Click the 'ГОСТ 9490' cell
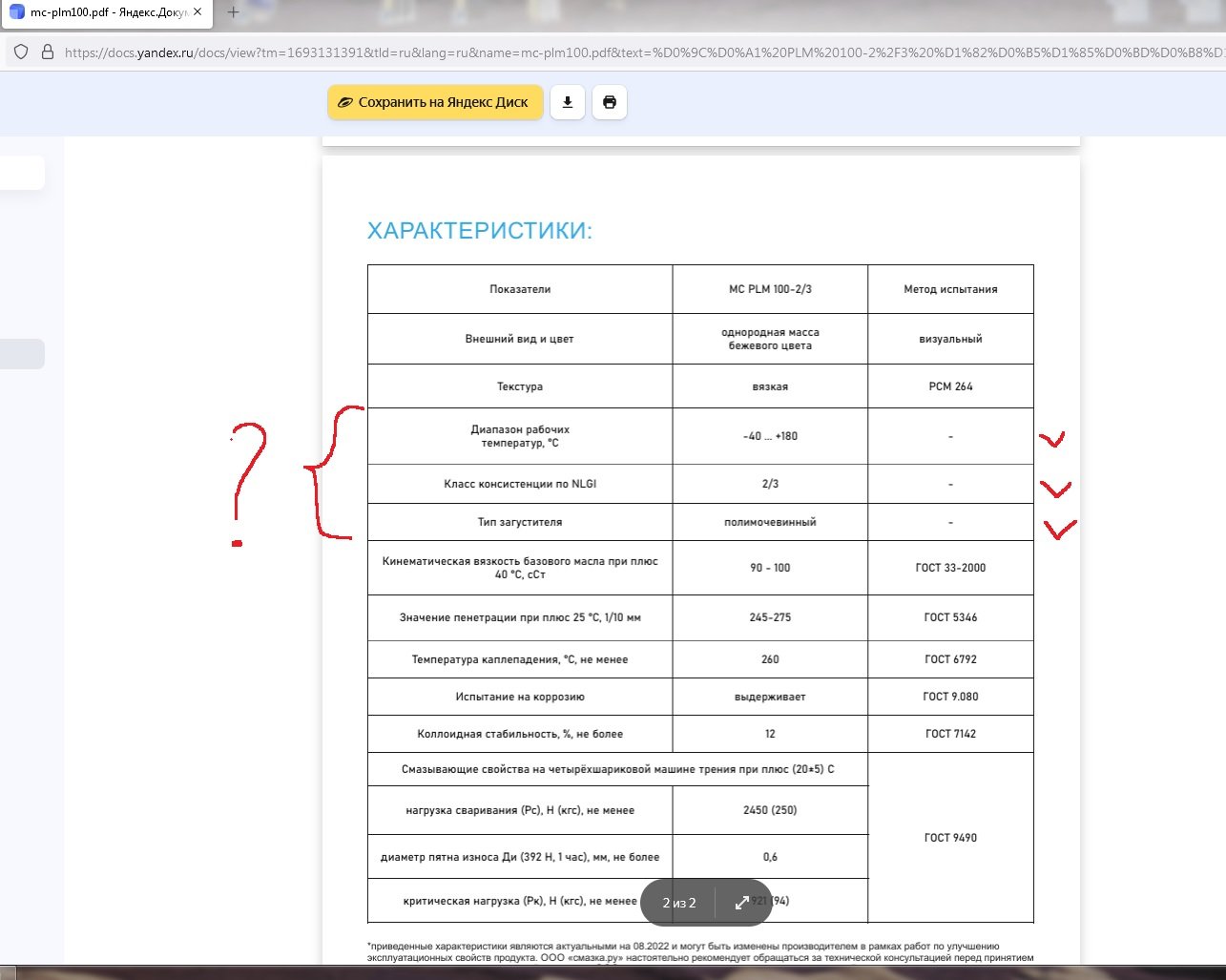This screenshot has width=1226, height=980. (x=950, y=838)
